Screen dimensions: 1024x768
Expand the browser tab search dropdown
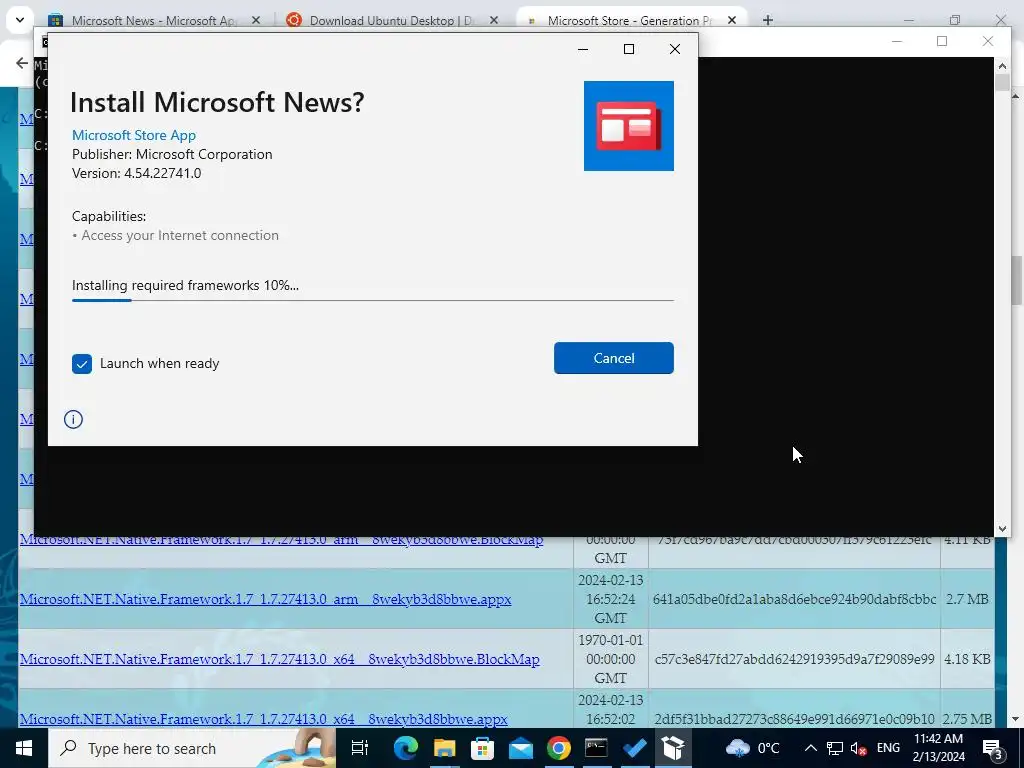coord(20,20)
